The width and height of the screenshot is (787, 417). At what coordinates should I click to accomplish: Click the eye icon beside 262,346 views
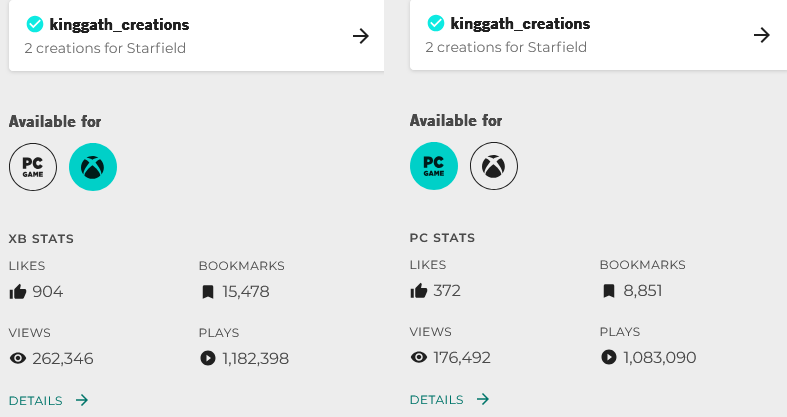point(18,358)
